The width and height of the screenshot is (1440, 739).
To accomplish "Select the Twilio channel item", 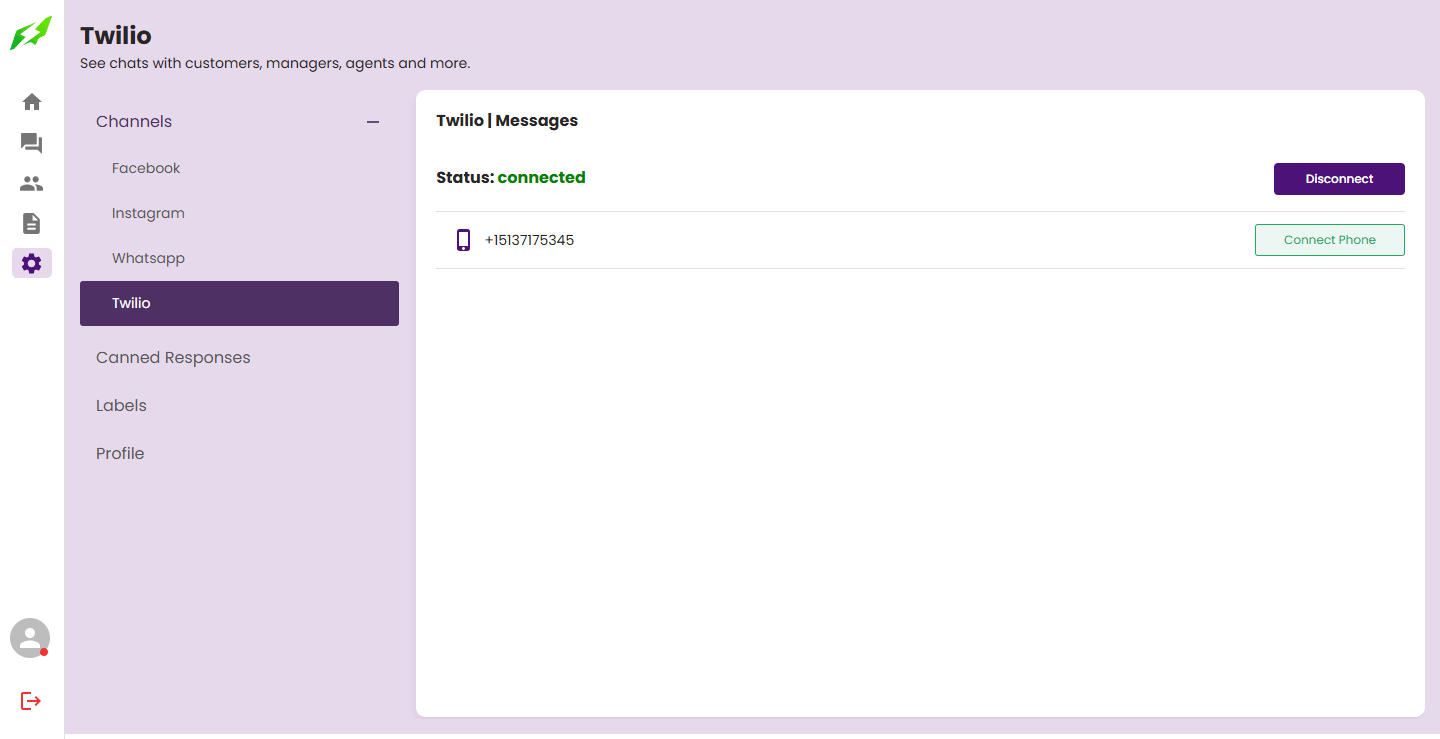I will (x=239, y=303).
